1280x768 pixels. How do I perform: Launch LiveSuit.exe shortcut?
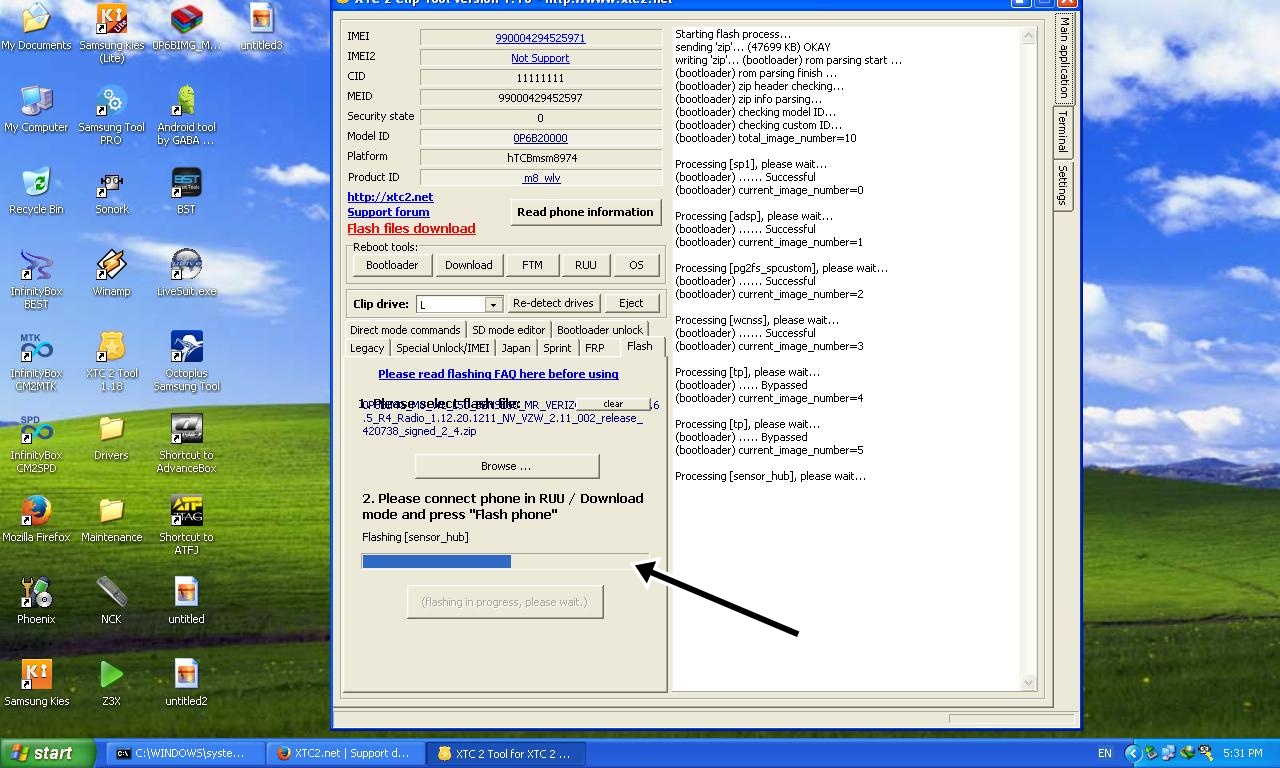point(186,272)
